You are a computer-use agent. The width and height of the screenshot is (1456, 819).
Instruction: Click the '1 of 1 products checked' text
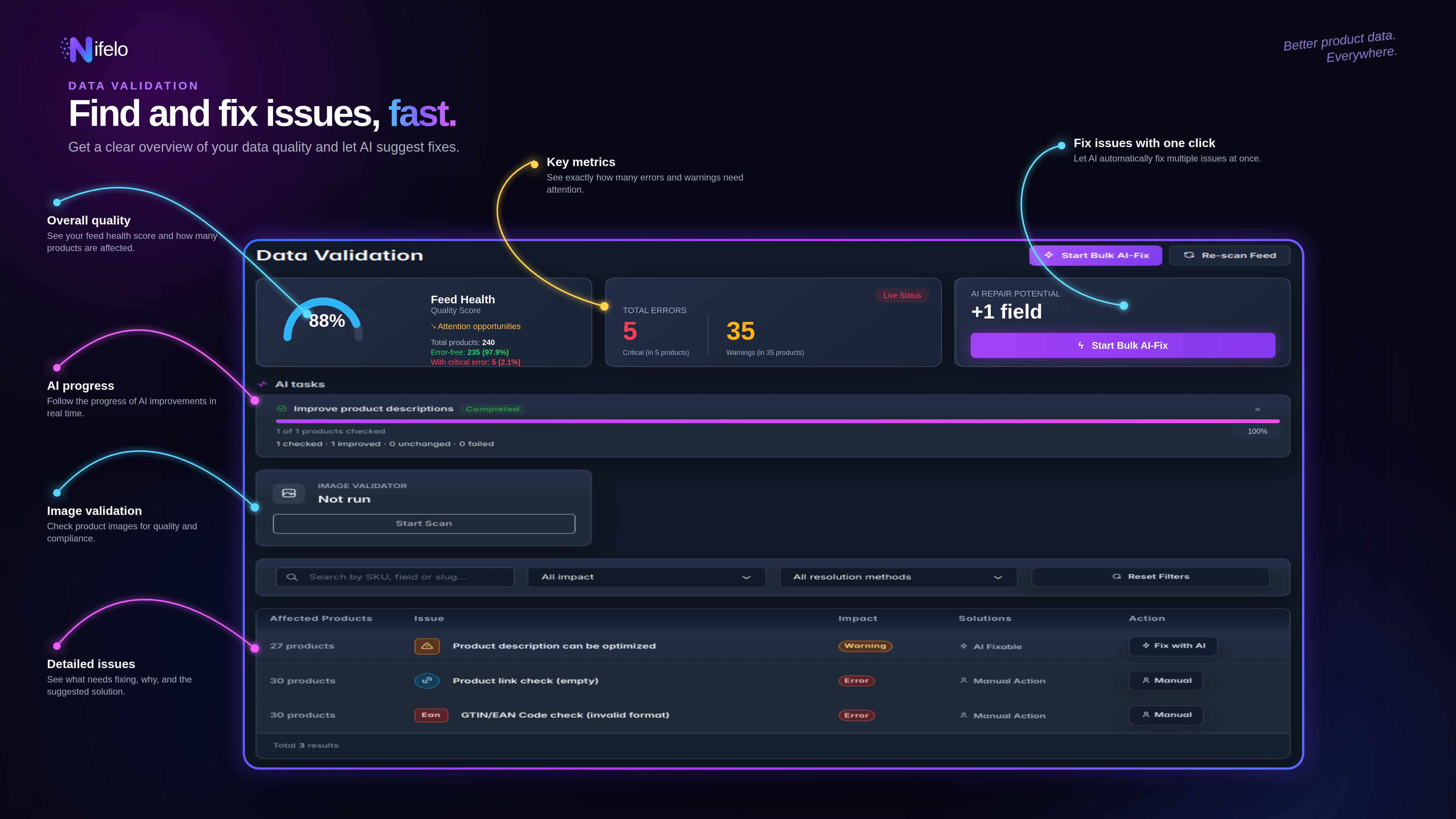pyautogui.click(x=331, y=431)
